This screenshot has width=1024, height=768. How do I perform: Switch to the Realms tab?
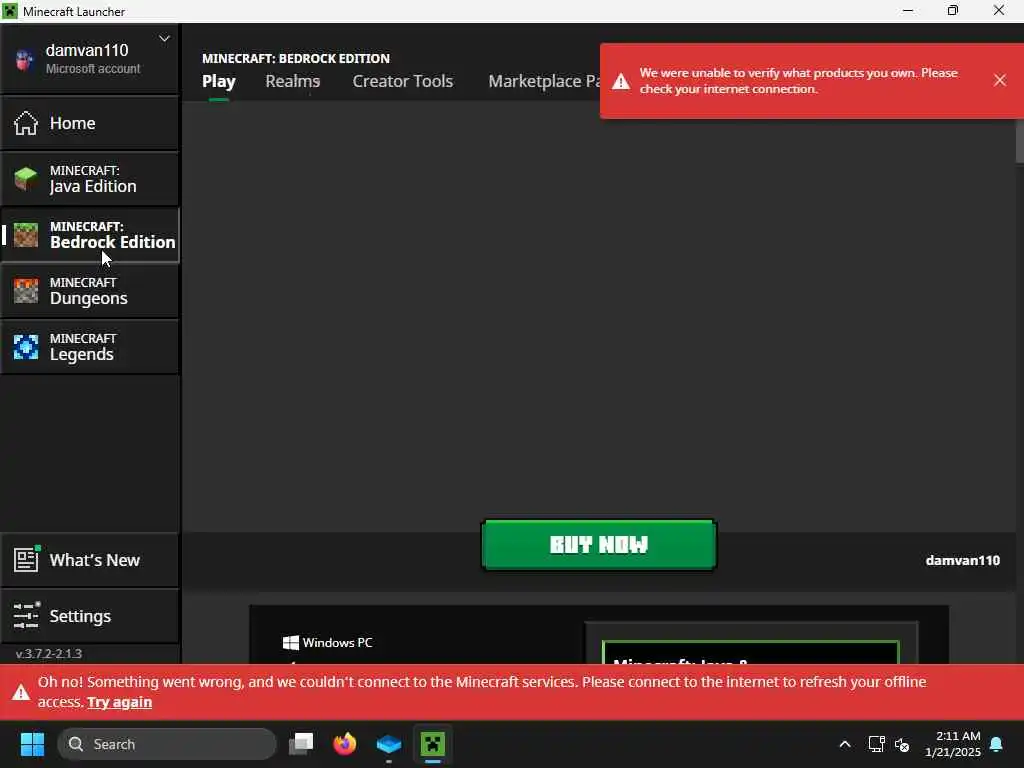tap(293, 81)
